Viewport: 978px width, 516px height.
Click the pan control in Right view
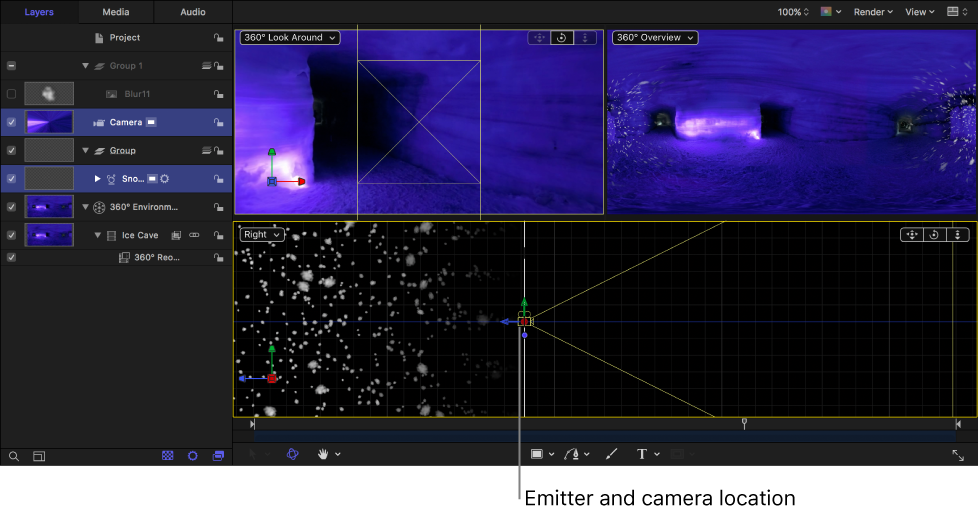[912, 235]
